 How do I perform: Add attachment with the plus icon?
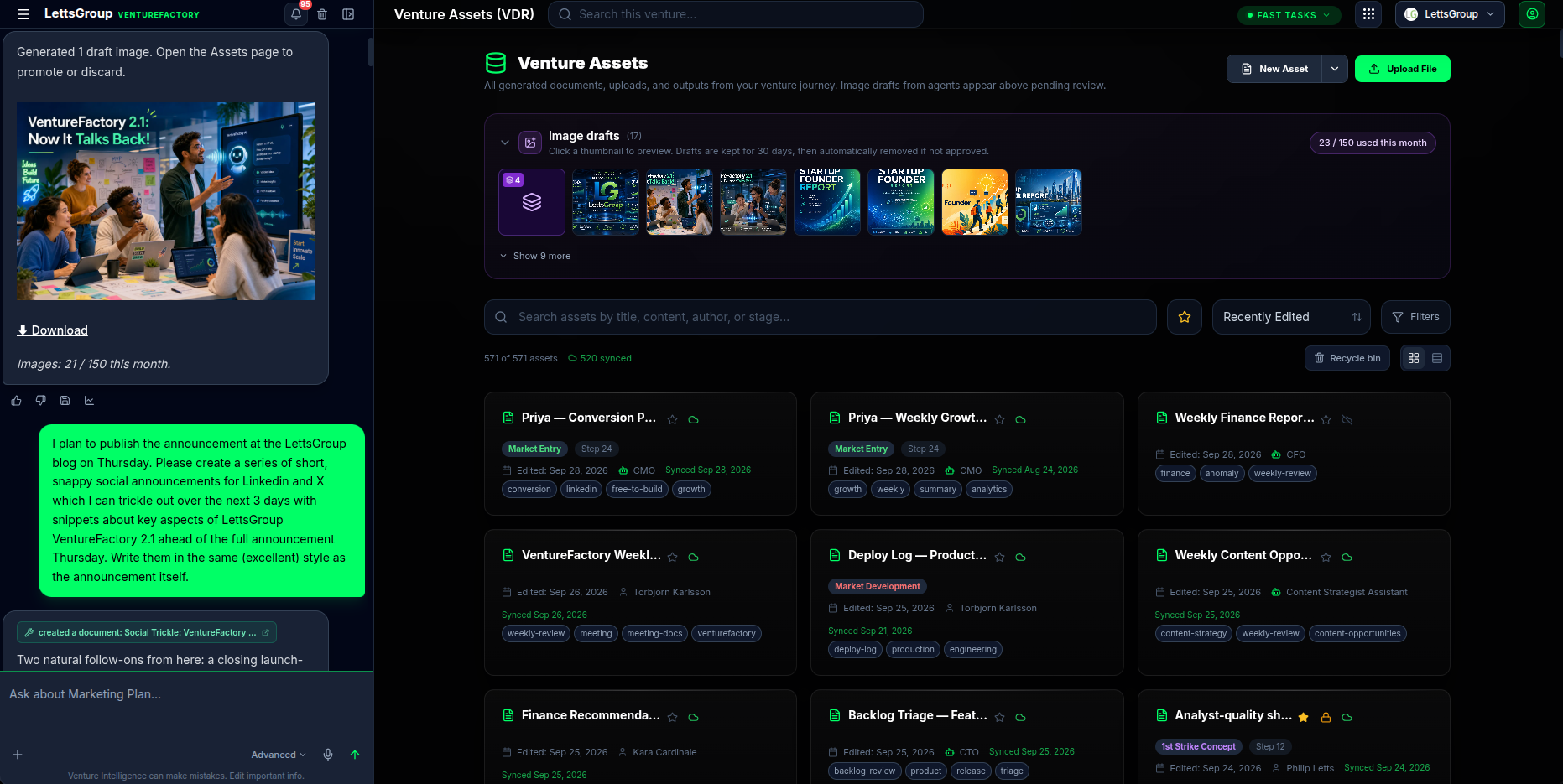[18, 755]
